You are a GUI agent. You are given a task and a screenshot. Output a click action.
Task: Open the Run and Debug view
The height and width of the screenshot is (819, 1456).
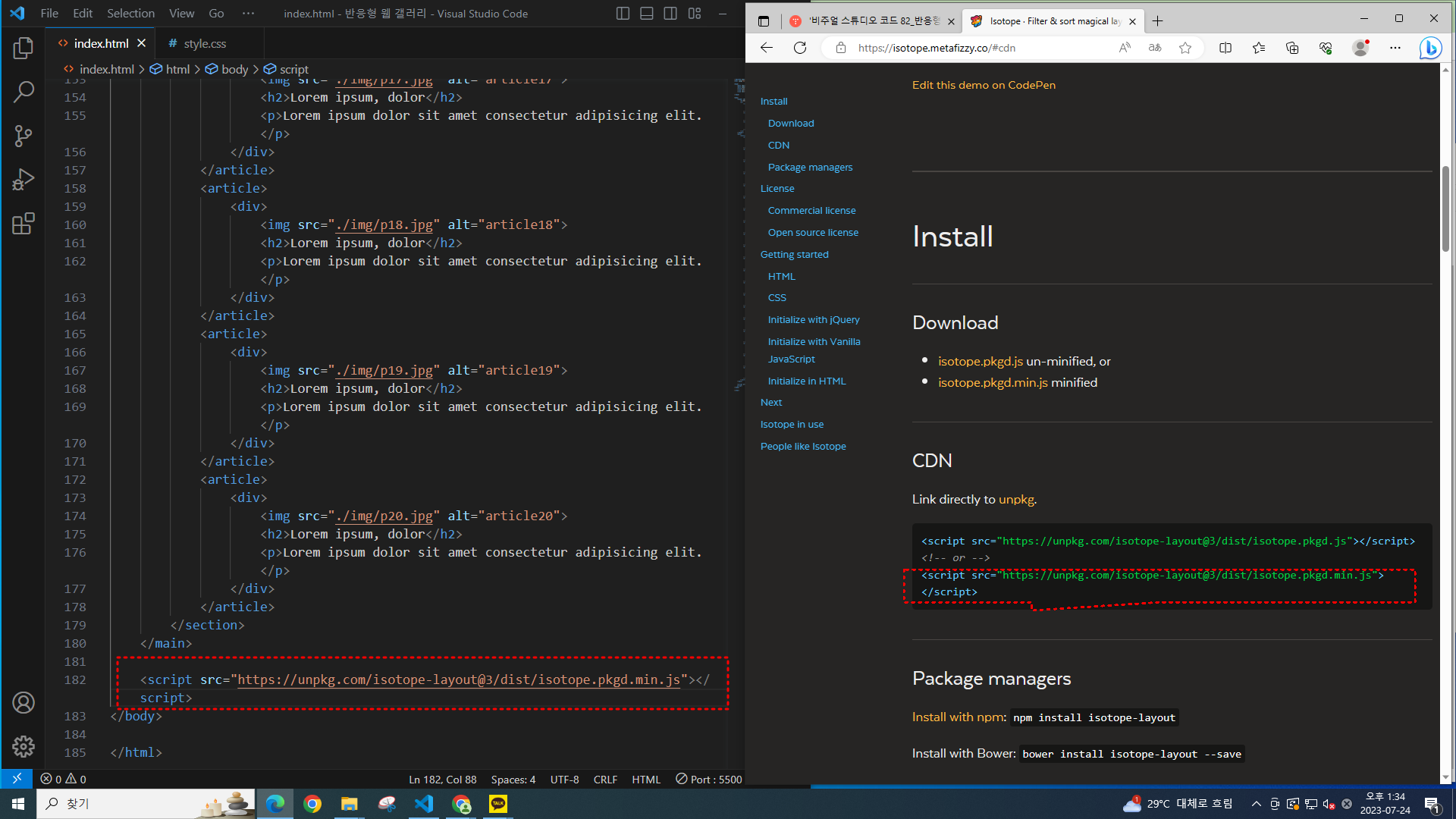pos(24,180)
